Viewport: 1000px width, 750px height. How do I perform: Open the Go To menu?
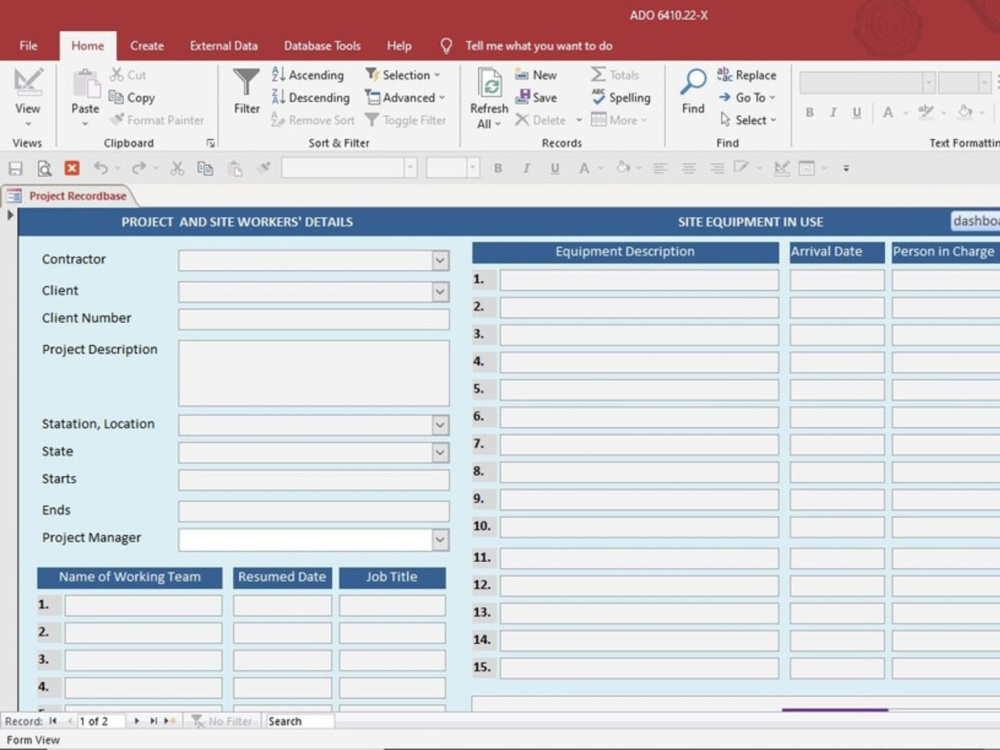[x=746, y=98]
